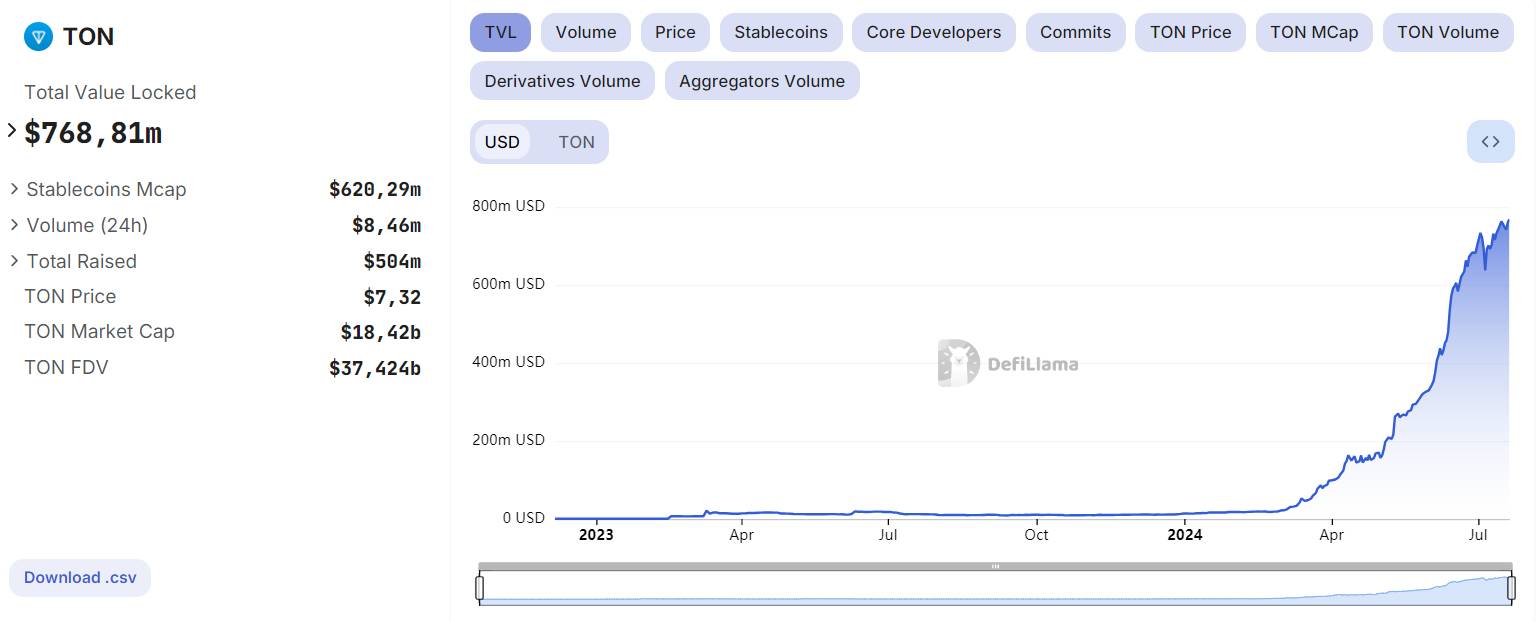
Task: Click the TON Price $7,32 value
Action: (392, 297)
